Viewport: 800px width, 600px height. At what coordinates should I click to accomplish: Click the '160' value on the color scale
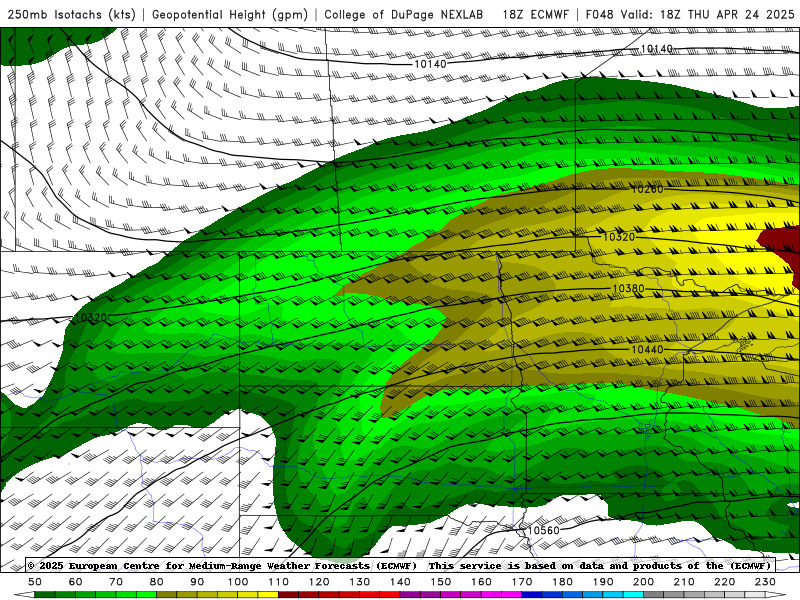(481, 582)
